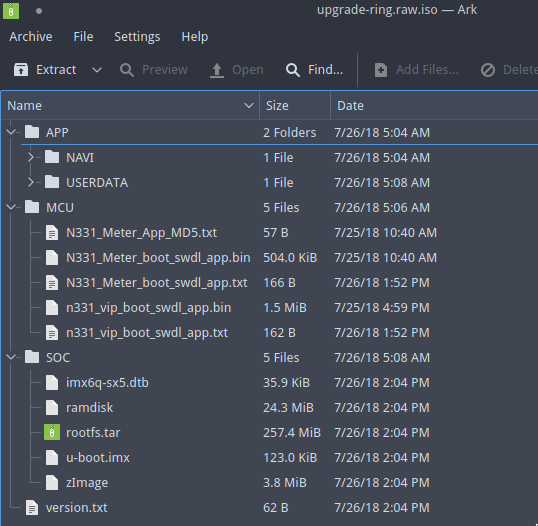Open the File menu
The height and width of the screenshot is (526, 538).
tap(83, 37)
